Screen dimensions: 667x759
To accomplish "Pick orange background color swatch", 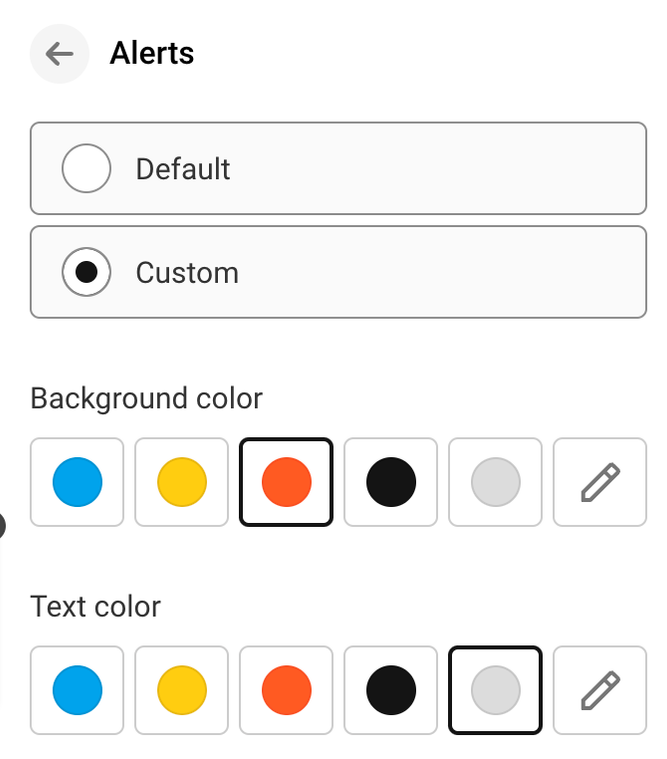I will pos(286,482).
